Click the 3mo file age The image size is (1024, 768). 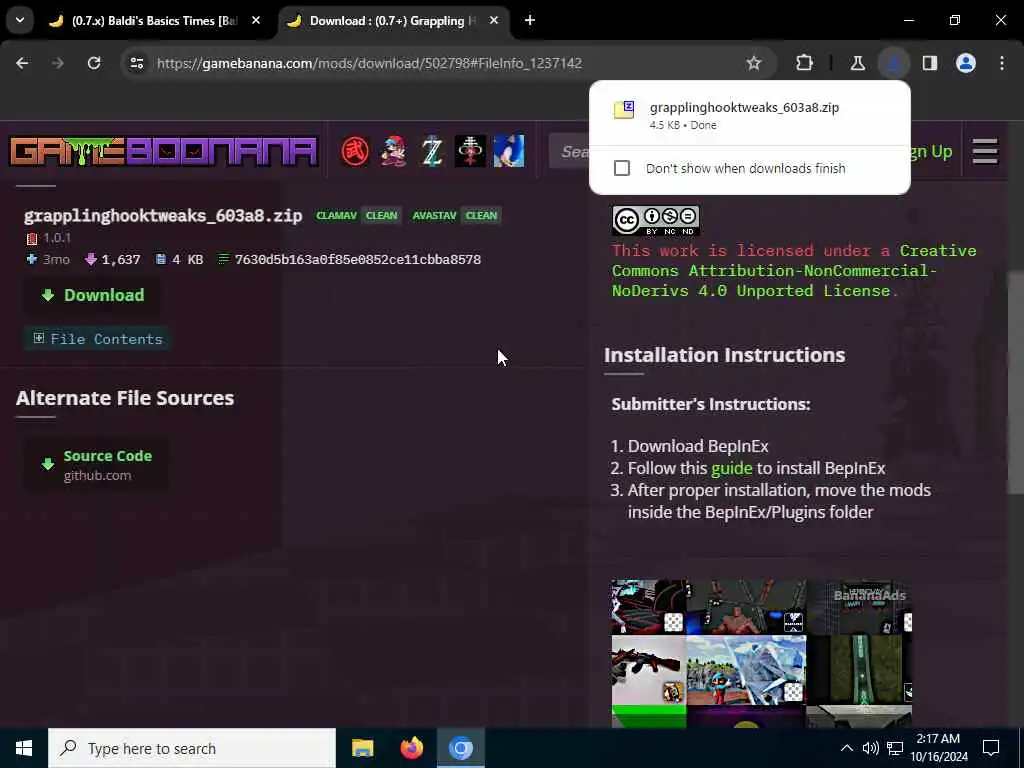[x=56, y=260]
